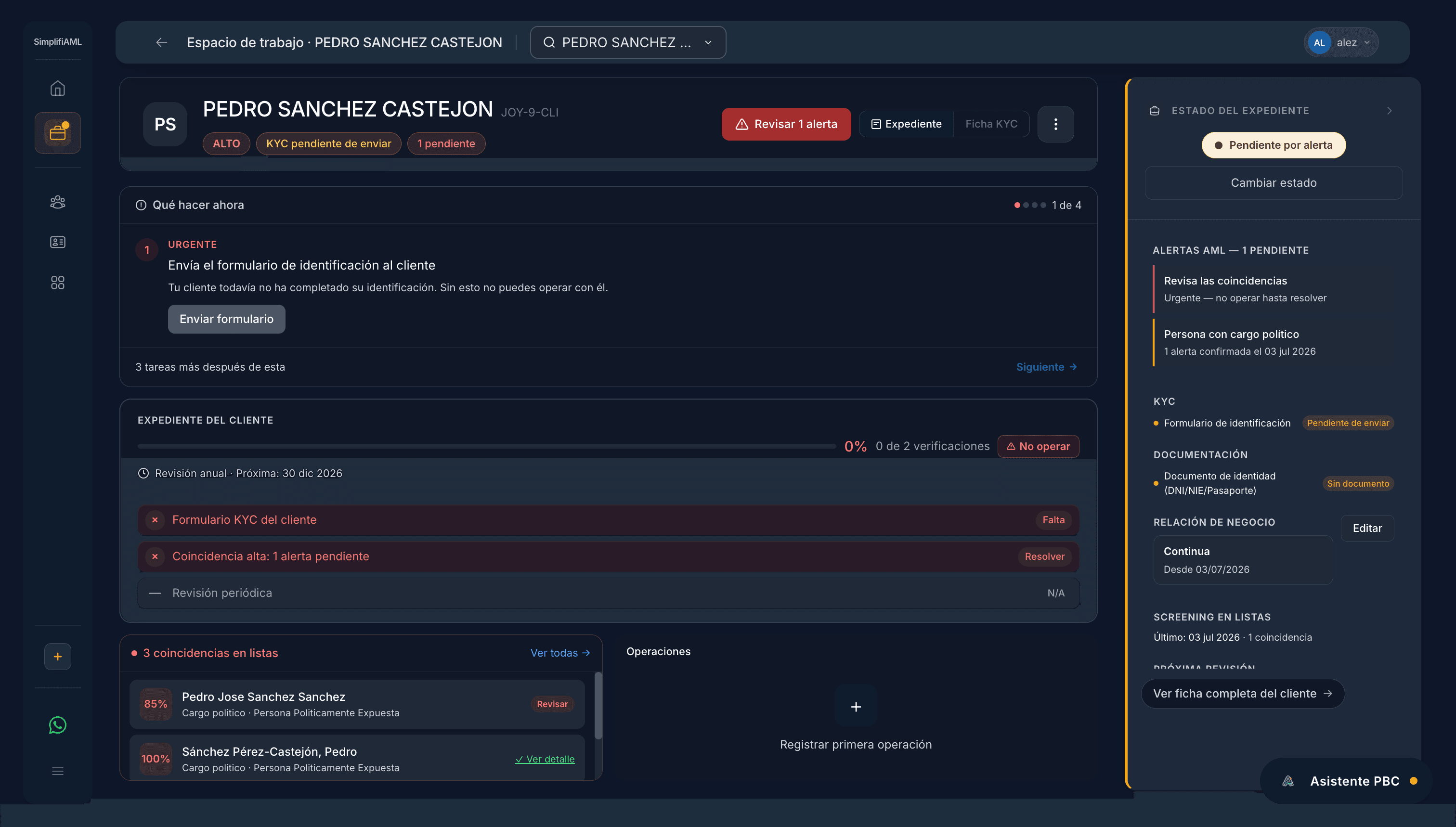Screen dimensions: 1456x827
Task: Click KYC pendiente de enviar tag
Action: 328,144
